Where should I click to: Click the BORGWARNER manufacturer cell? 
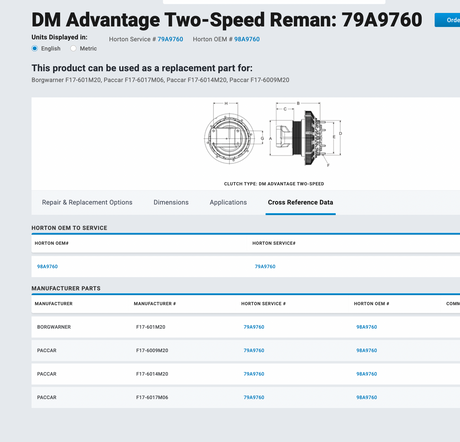coord(54,327)
